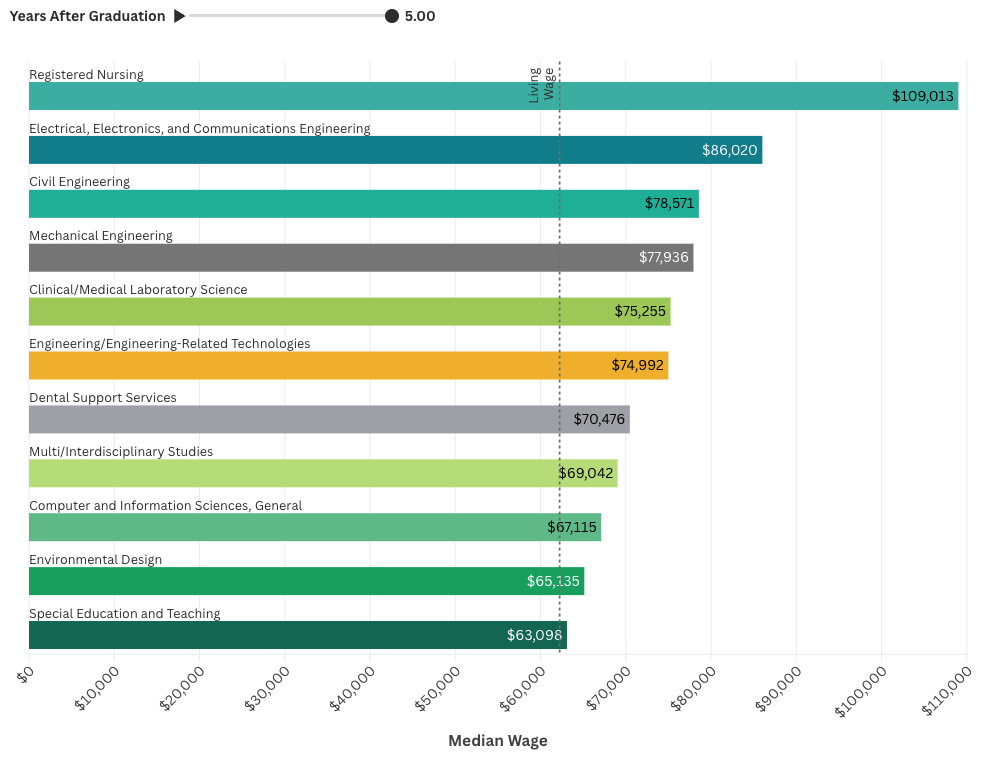The image size is (995, 764).
Task: Click the Years After Graduation label
Action: pyautogui.click(x=88, y=16)
